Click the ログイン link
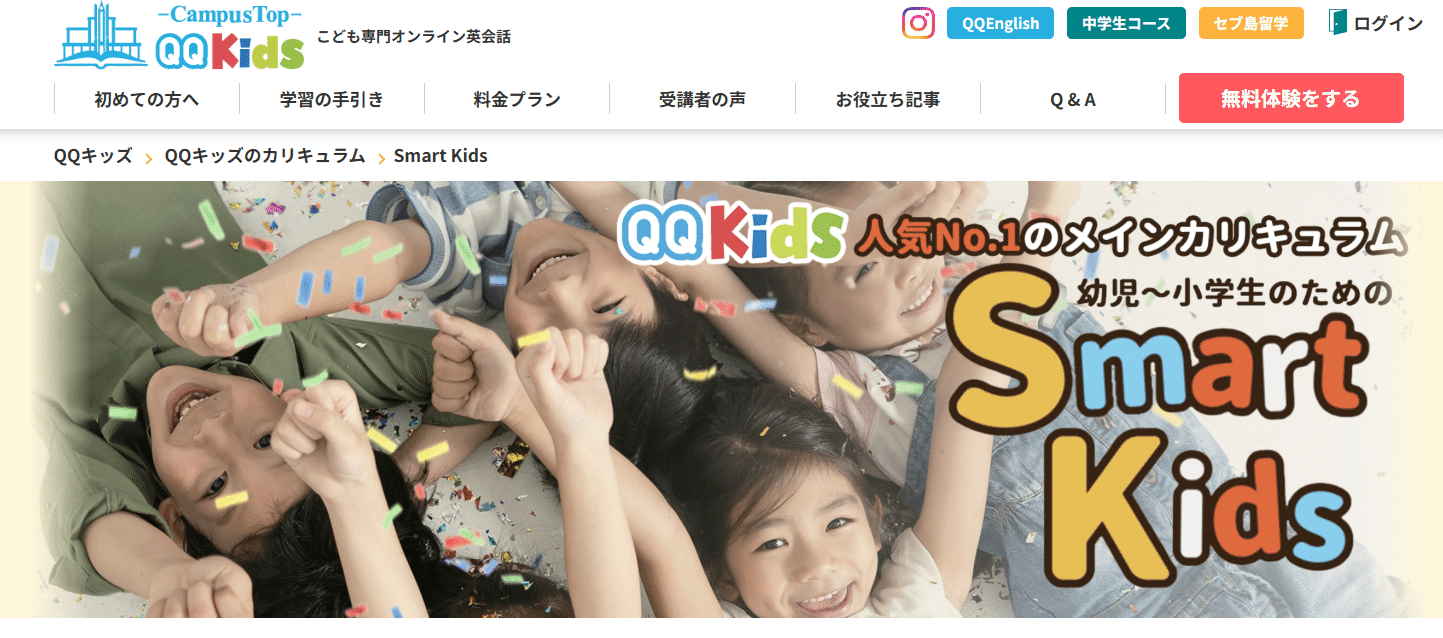Screen dimensions: 1443x638 [1388, 23]
